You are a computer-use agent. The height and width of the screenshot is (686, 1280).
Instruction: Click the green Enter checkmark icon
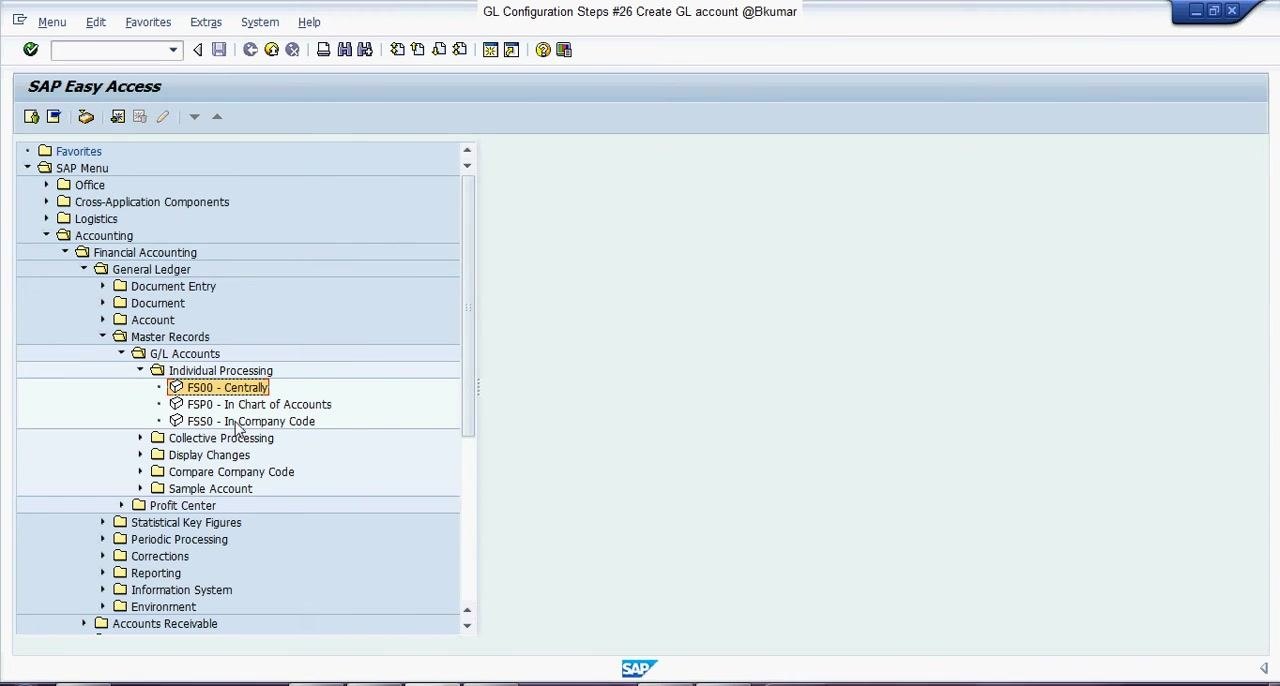coord(30,50)
